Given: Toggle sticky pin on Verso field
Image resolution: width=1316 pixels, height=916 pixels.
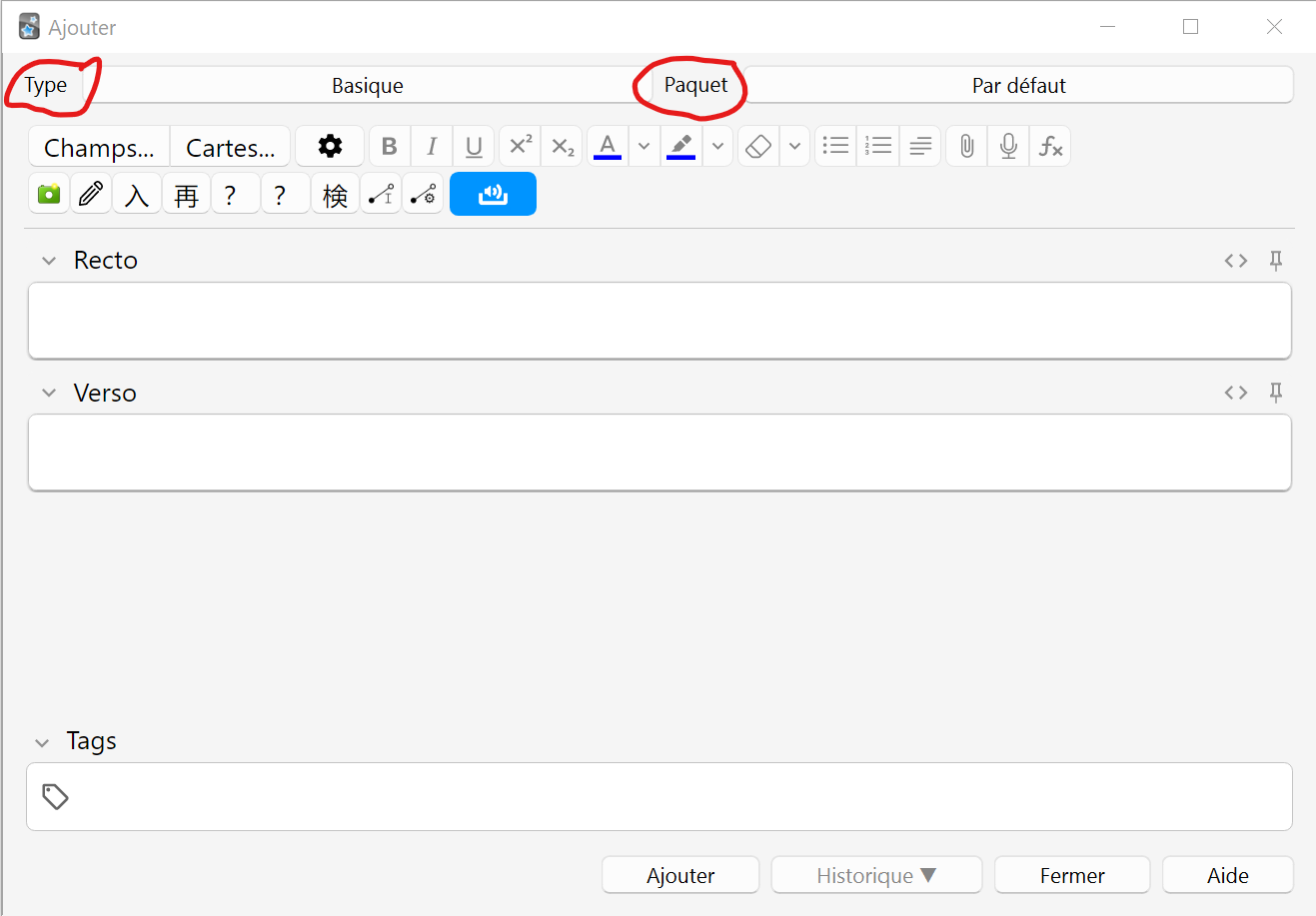Looking at the screenshot, I should pos(1276,392).
